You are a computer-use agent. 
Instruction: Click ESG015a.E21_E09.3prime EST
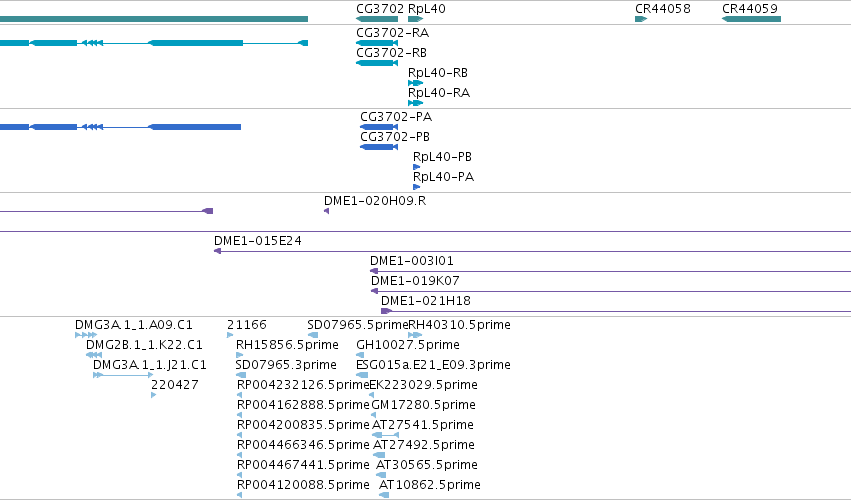coord(362,375)
